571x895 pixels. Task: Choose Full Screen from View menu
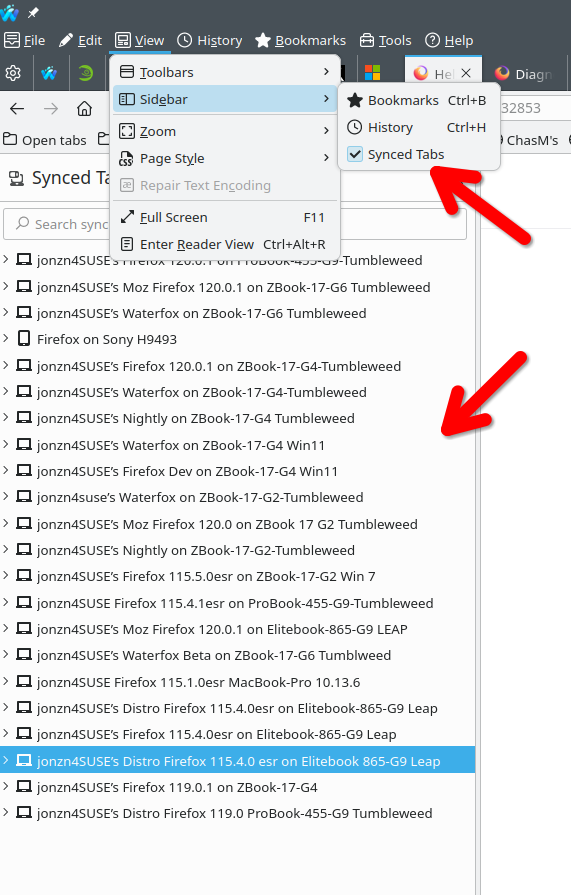pos(226,217)
